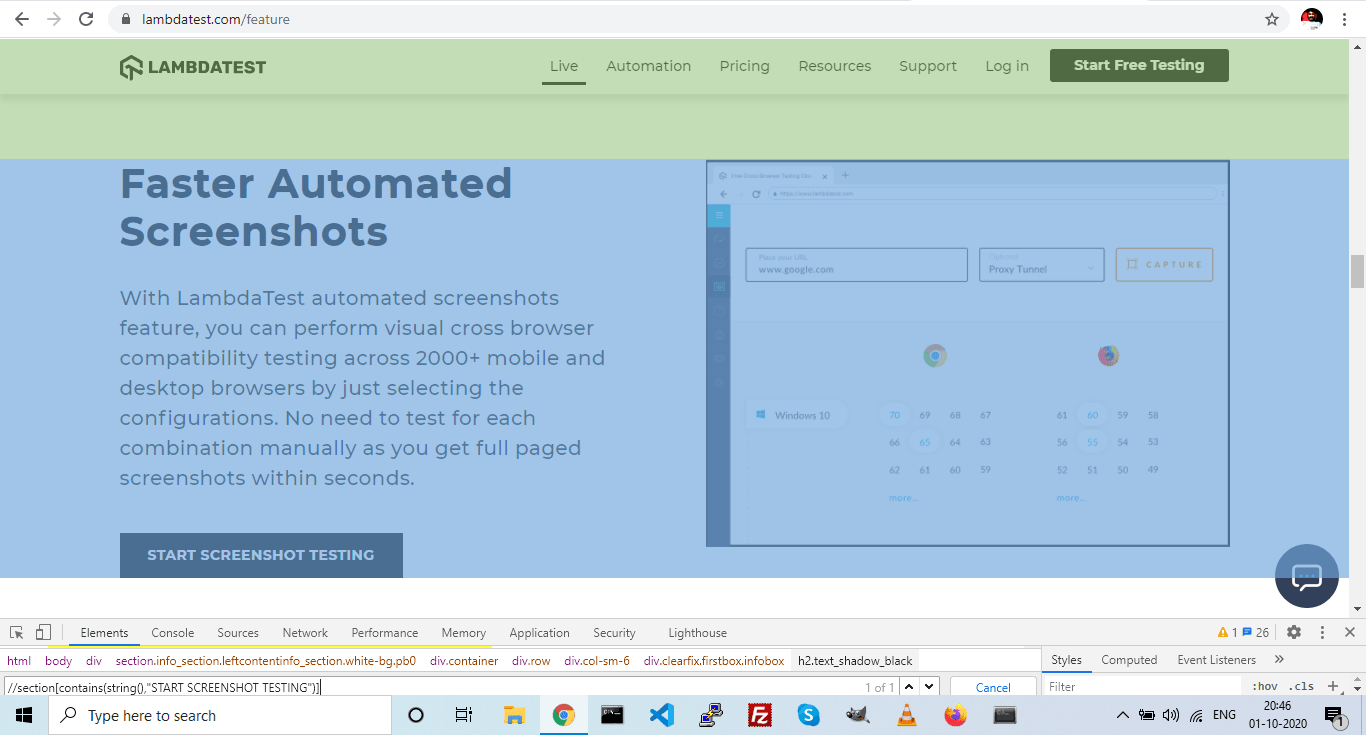
Task: Switch to the Console tab
Action: pos(172,632)
